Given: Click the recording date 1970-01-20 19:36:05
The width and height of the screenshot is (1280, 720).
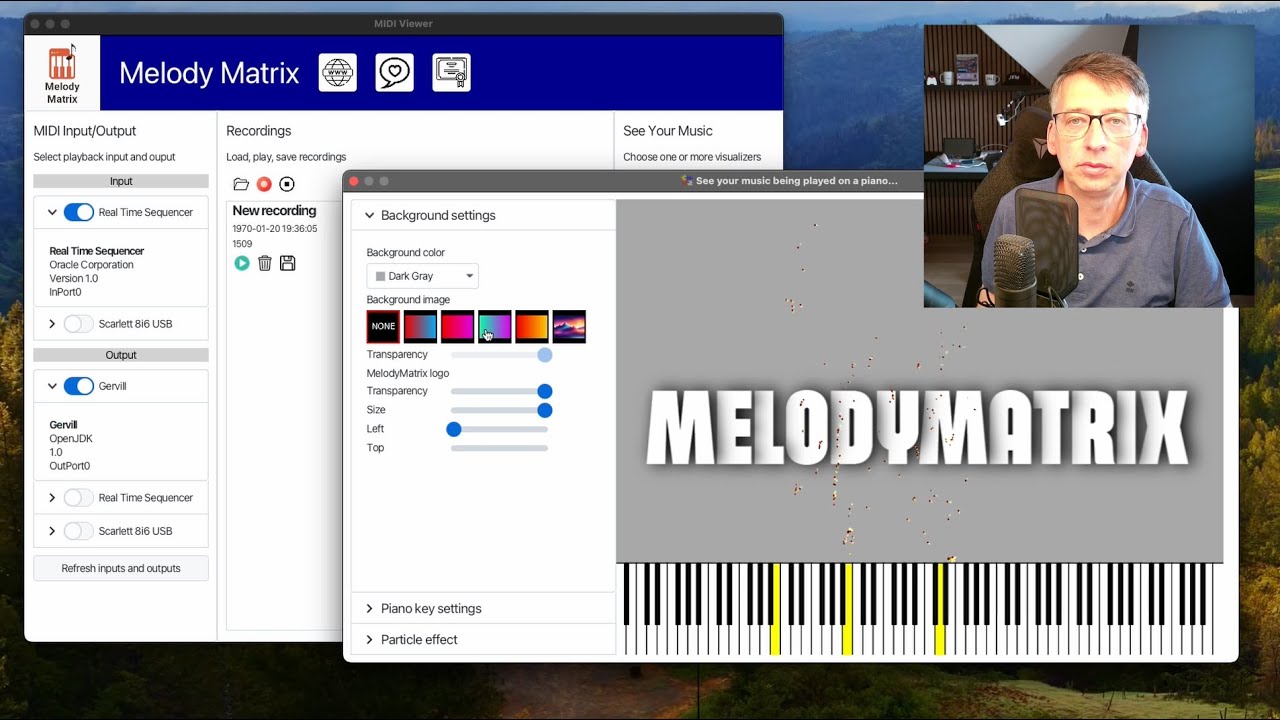Looking at the screenshot, I should pyautogui.click(x=275, y=229).
